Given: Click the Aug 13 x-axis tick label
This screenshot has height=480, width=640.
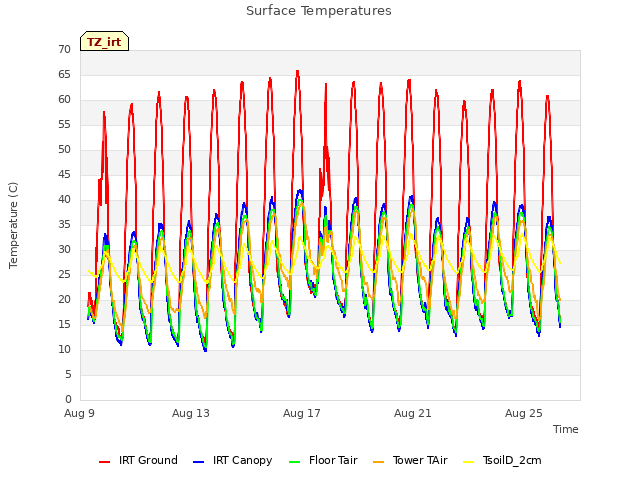Looking at the screenshot, I should click(x=191, y=413).
